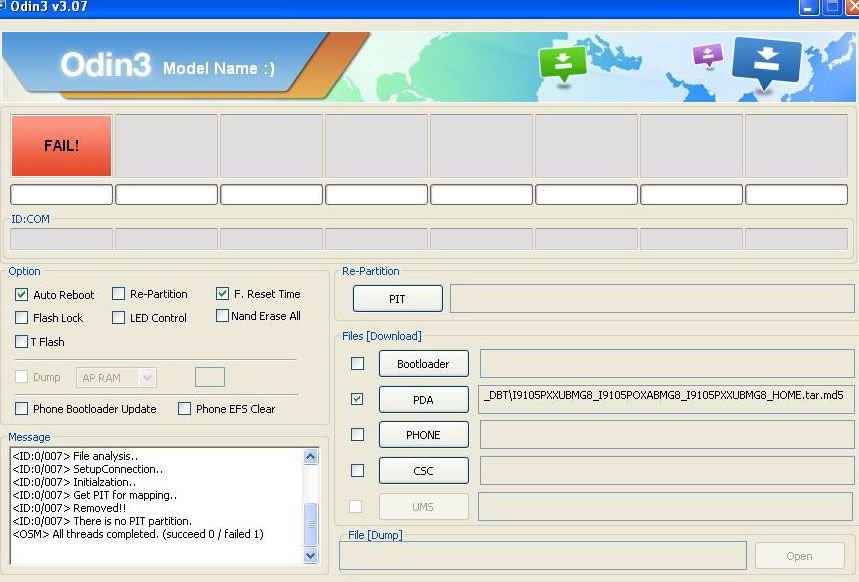Viewport: 859px width, 582px height.
Task: Click the first ID:COM port slot
Action: [x=61, y=239]
